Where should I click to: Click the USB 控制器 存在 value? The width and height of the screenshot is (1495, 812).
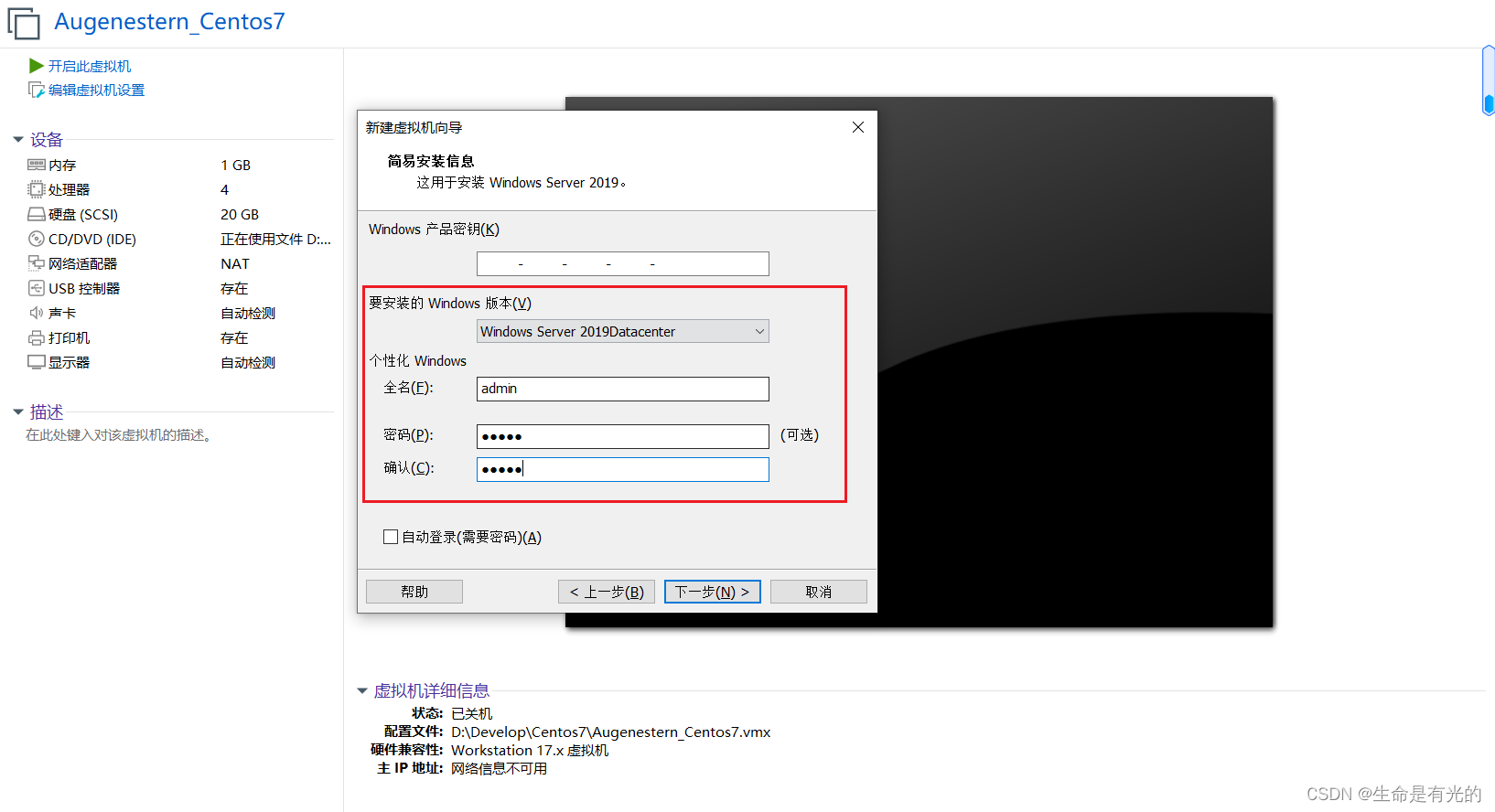point(234,288)
